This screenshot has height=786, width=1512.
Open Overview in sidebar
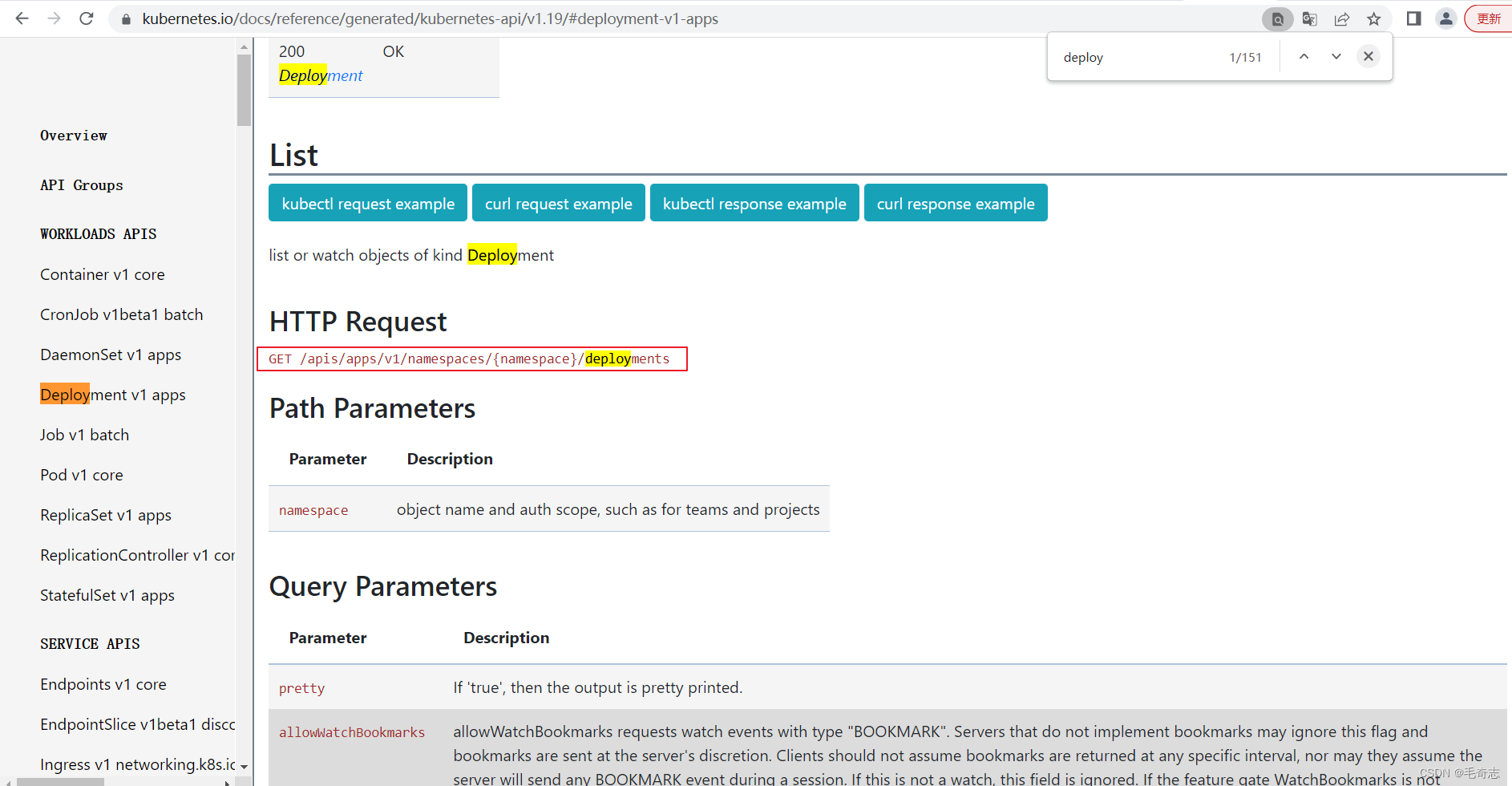tap(74, 136)
